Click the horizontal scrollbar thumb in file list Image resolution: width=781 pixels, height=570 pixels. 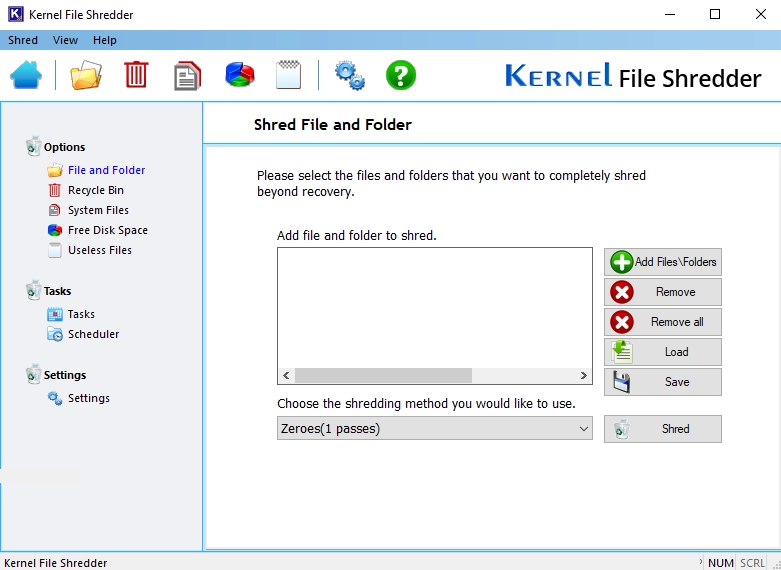pyautogui.click(x=383, y=375)
